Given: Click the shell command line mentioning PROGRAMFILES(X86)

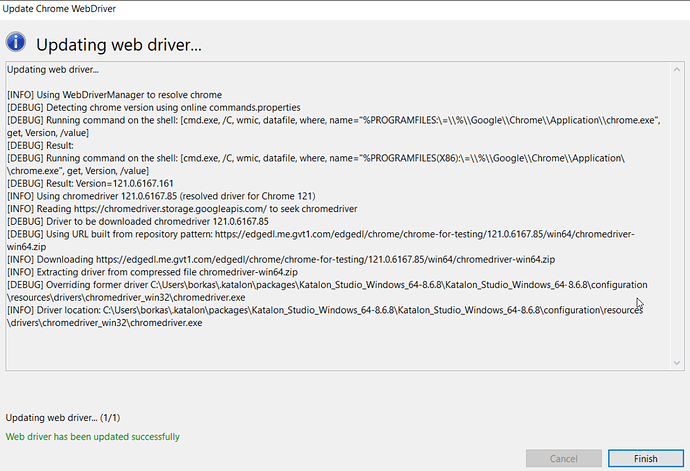Looking at the screenshot, I should [300, 158].
